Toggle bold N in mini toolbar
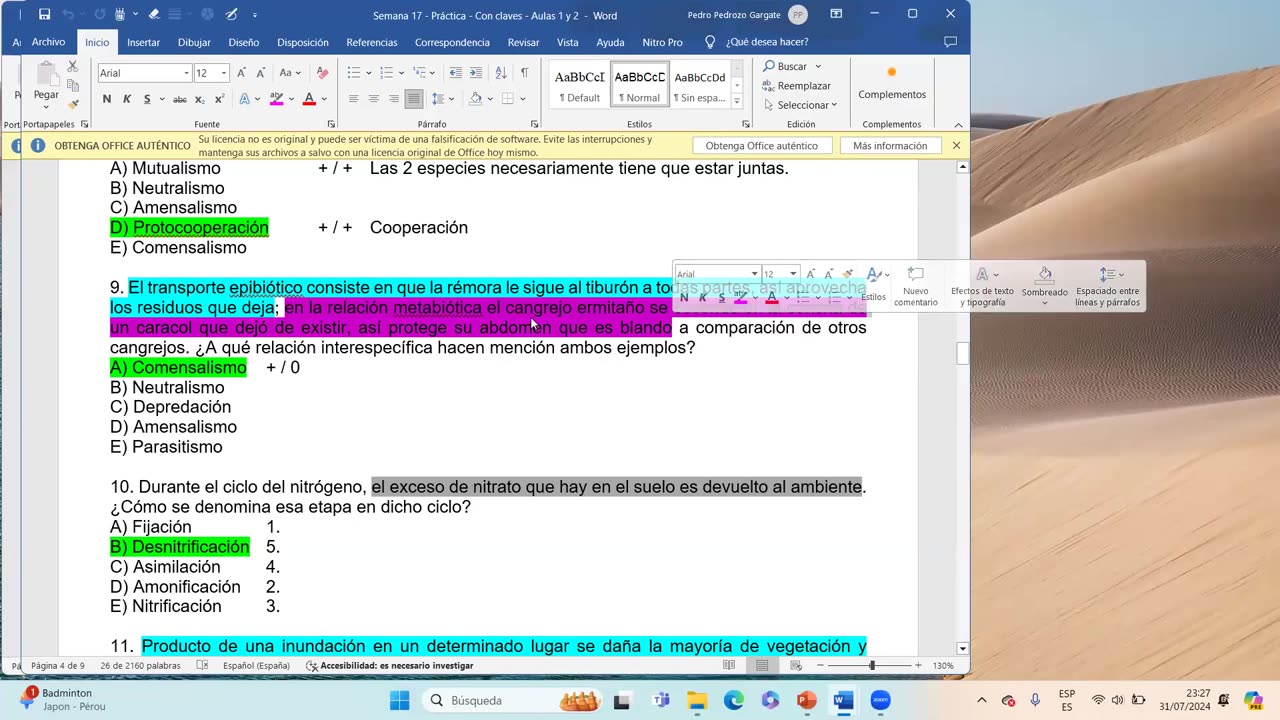Viewport: 1280px width, 720px height. (x=684, y=298)
